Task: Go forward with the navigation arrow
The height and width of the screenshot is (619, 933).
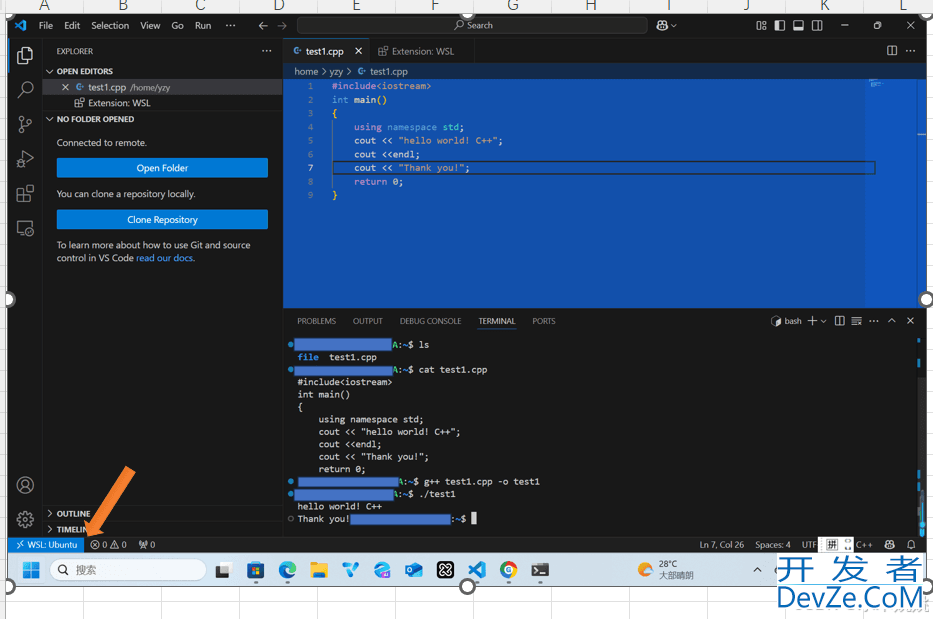Action: [282, 26]
